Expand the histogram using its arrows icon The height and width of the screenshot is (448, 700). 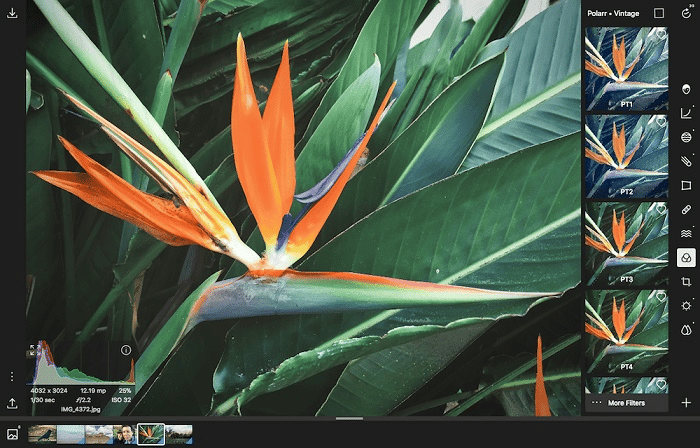35,349
